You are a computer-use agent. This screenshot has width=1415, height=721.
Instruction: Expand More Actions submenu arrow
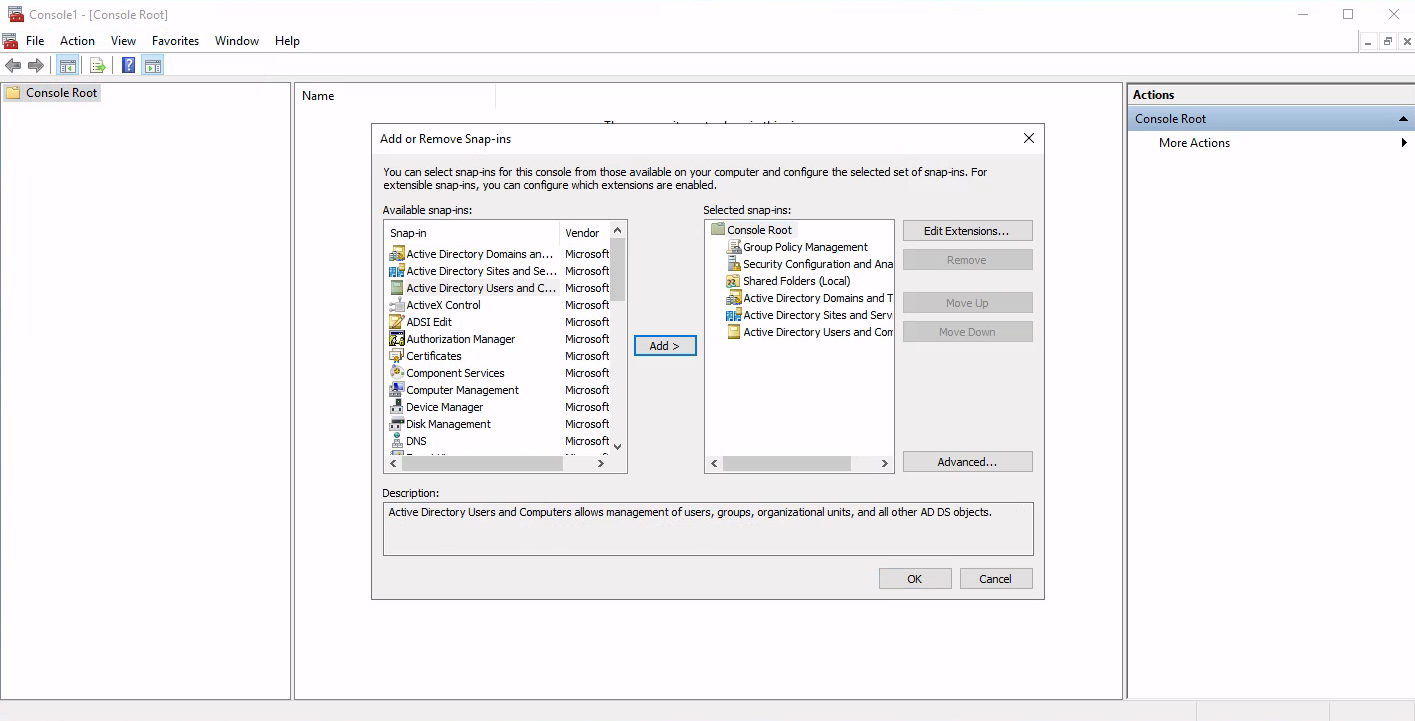1404,143
